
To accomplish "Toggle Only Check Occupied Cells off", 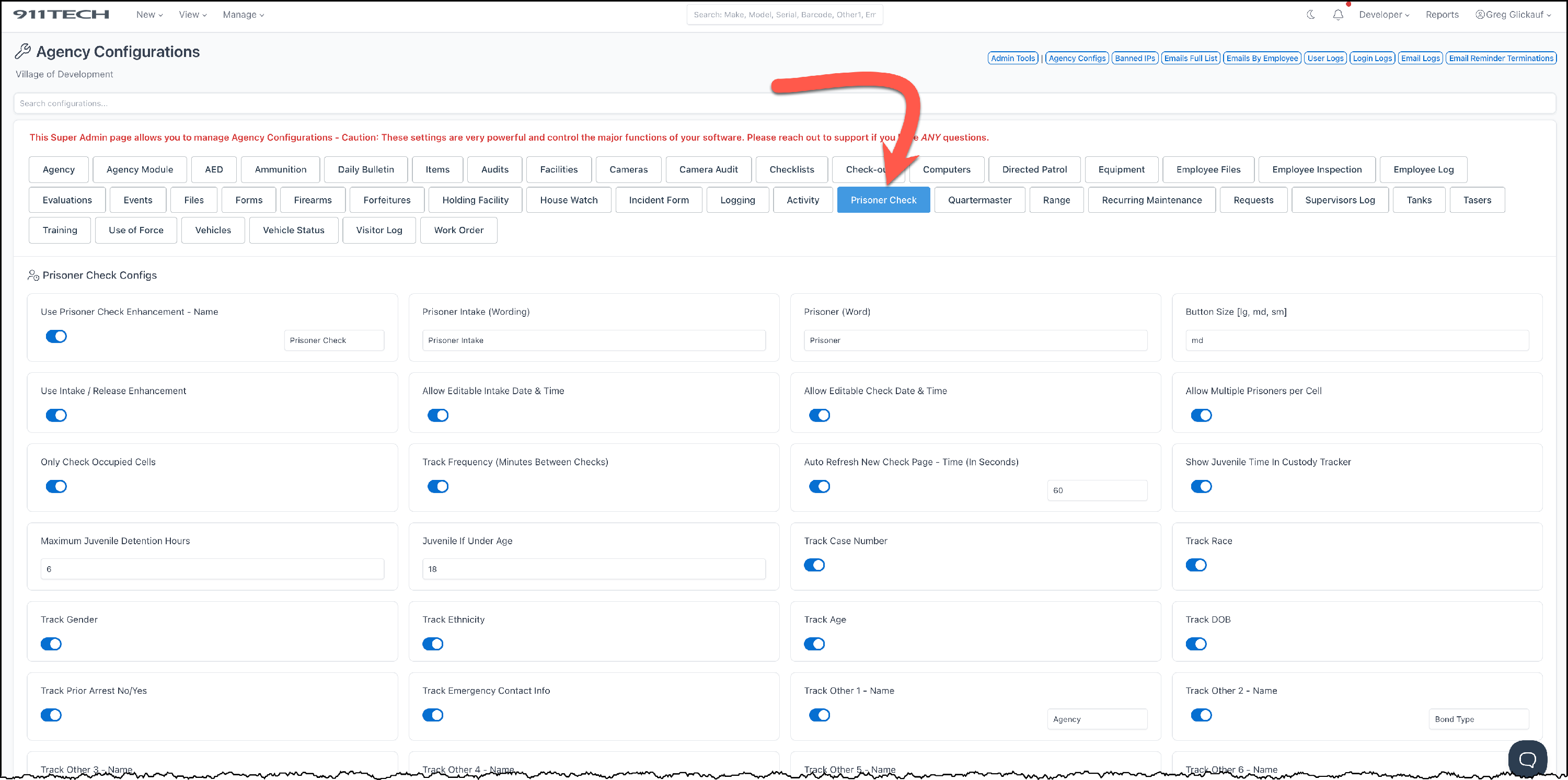I will click(56, 487).
